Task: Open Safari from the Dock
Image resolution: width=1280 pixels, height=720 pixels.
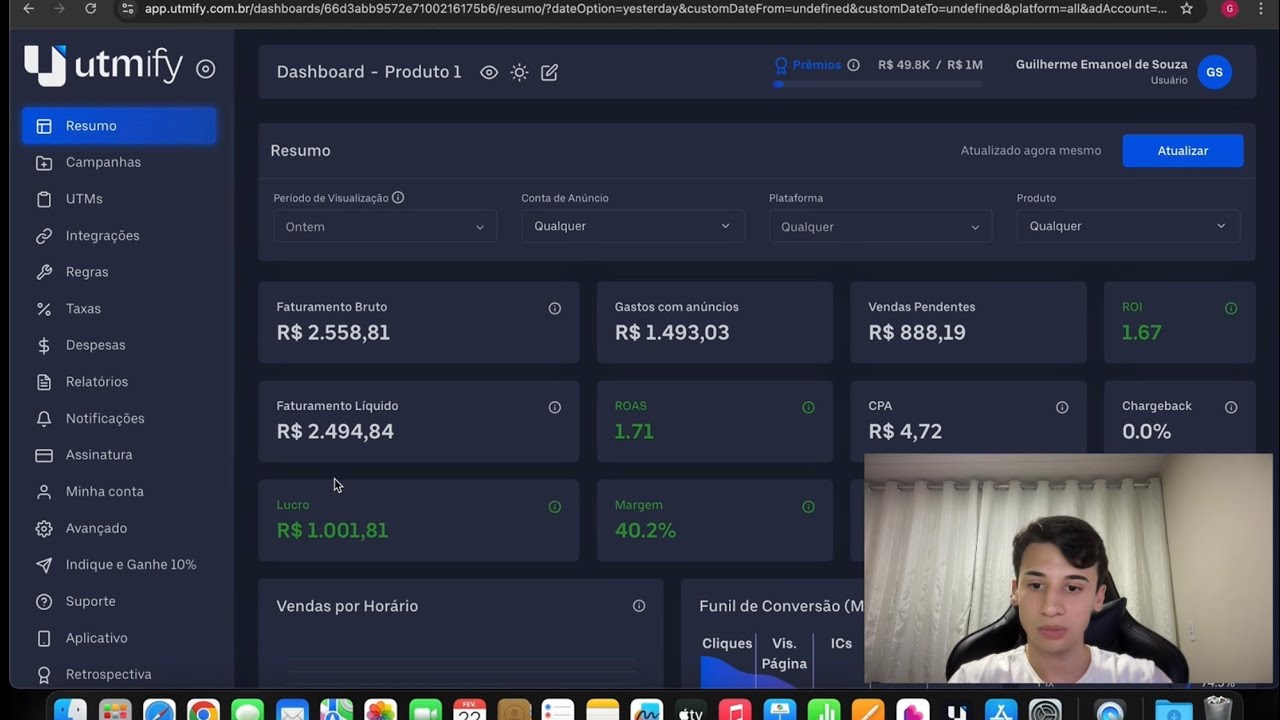Action: point(159,711)
